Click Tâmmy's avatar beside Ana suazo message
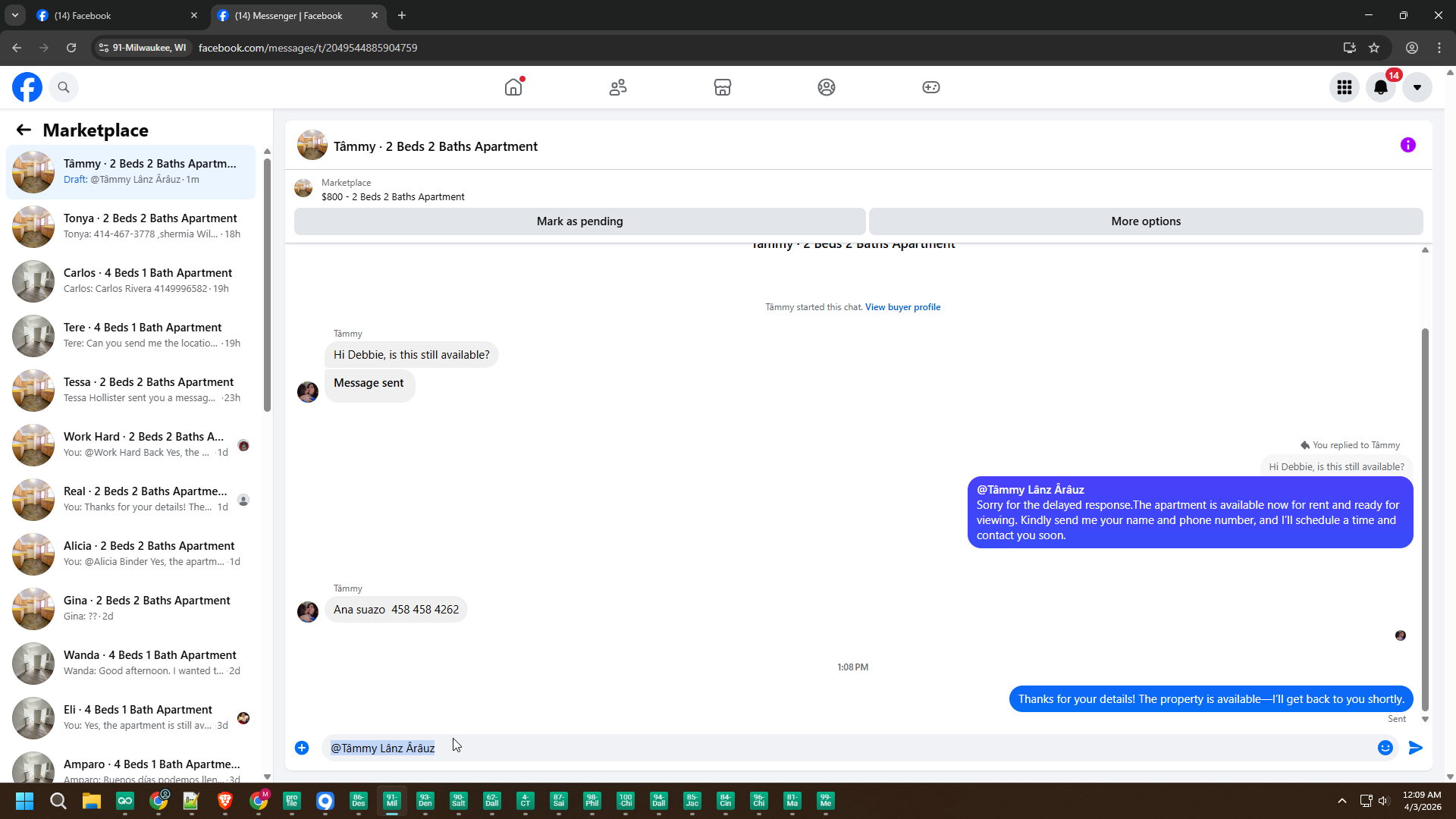Screen dimensions: 1456x819 (x=308, y=611)
